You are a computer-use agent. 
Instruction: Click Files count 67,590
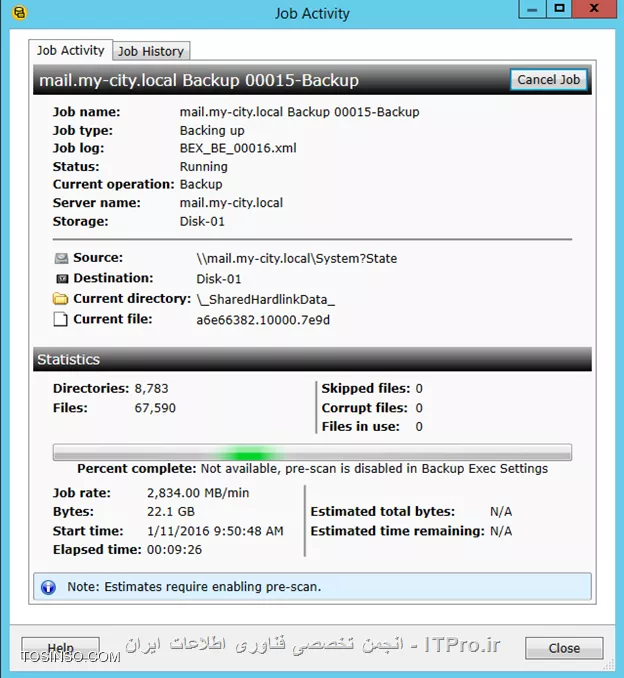(155, 408)
